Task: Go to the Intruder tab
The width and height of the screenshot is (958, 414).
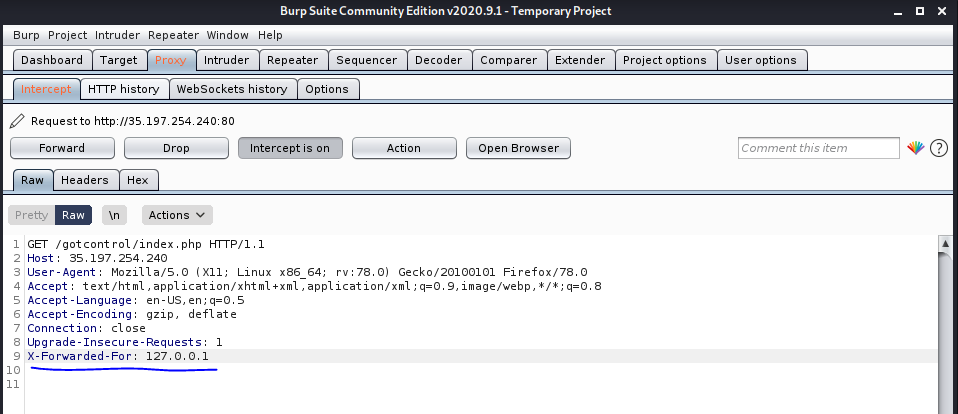Action: (x=227, y=60)
